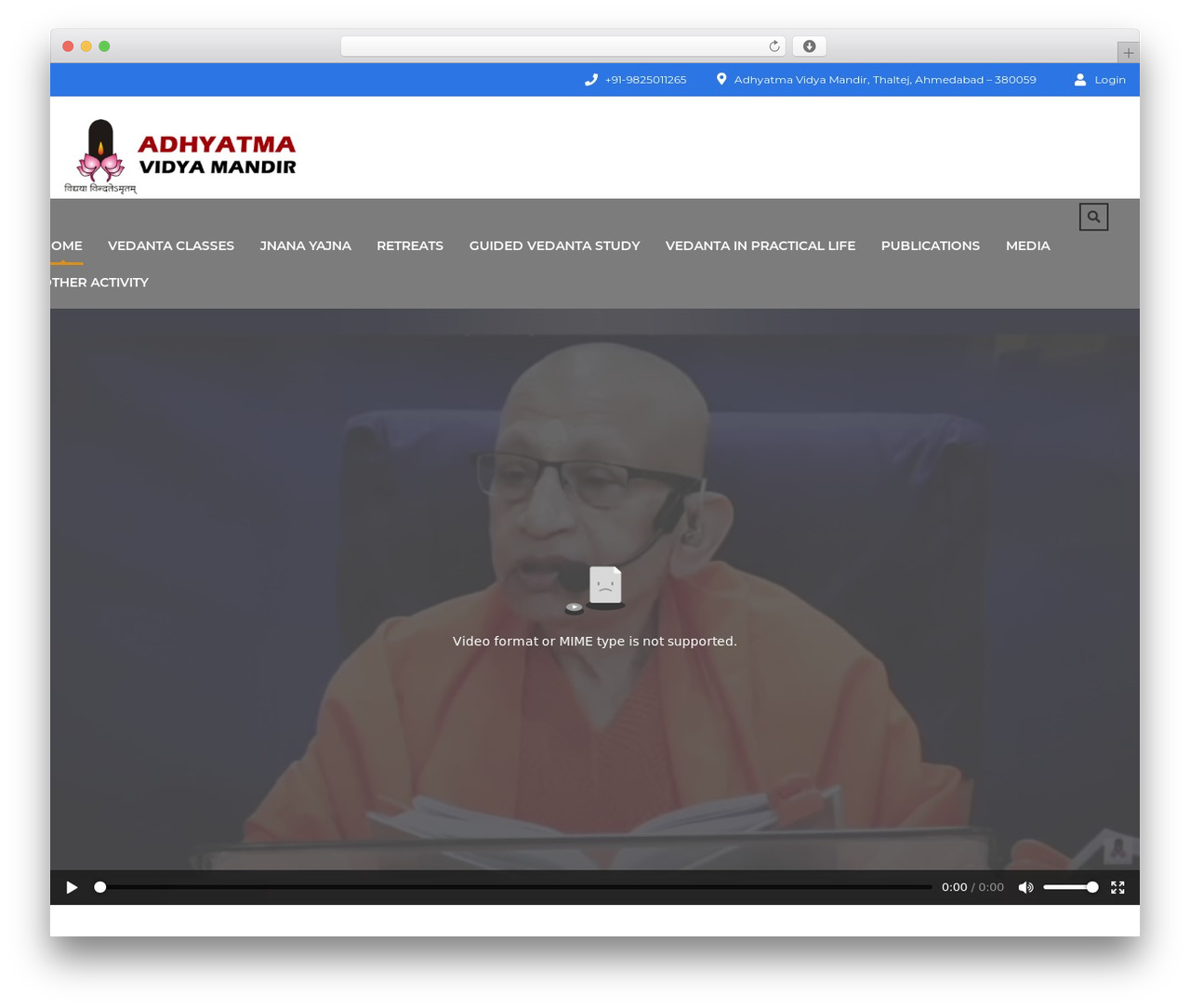Open the Jnana Yajna menu
Screen dimensions: 1190x1008
[306, 245]
